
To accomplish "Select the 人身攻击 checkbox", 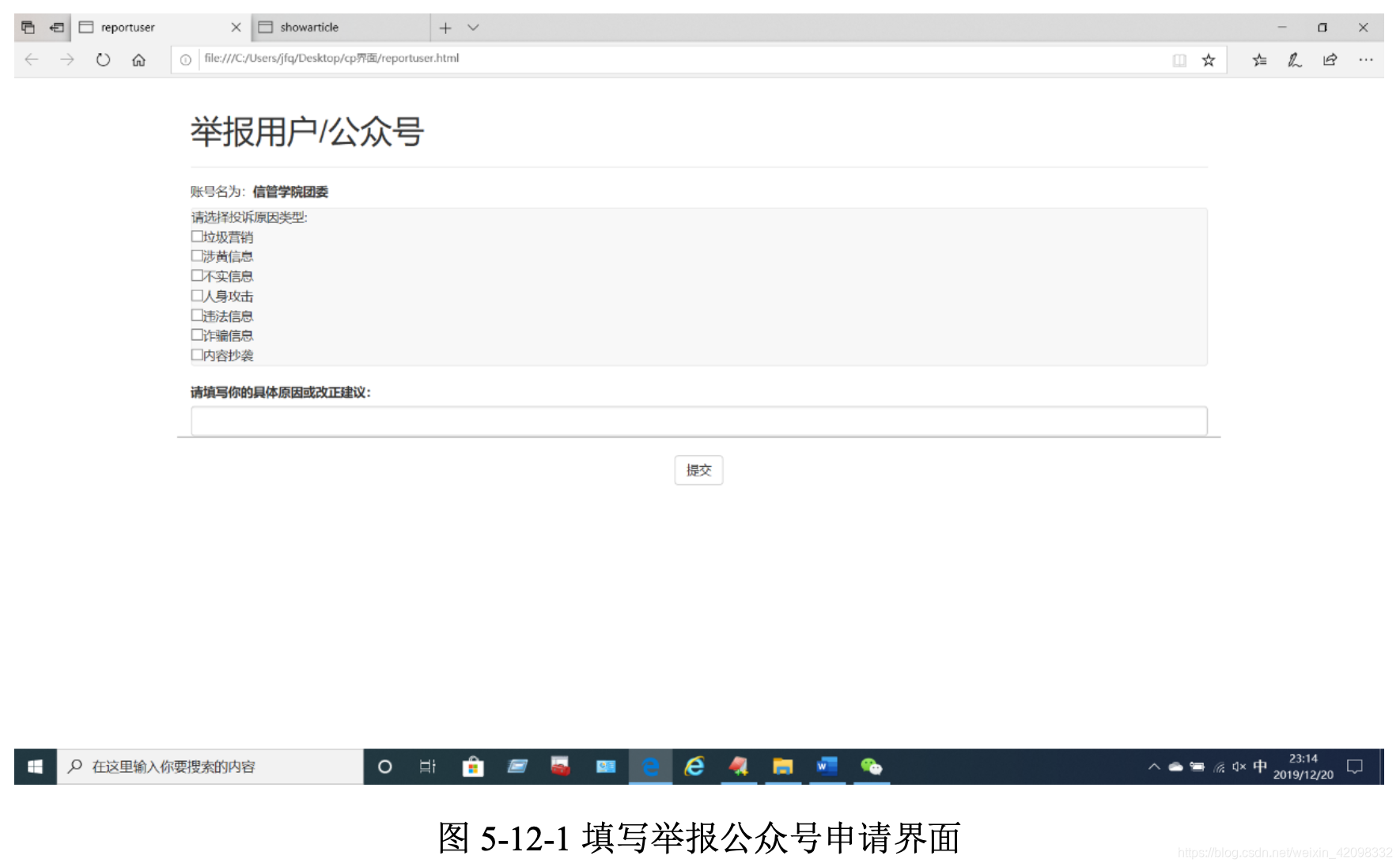I will (197, 295).
